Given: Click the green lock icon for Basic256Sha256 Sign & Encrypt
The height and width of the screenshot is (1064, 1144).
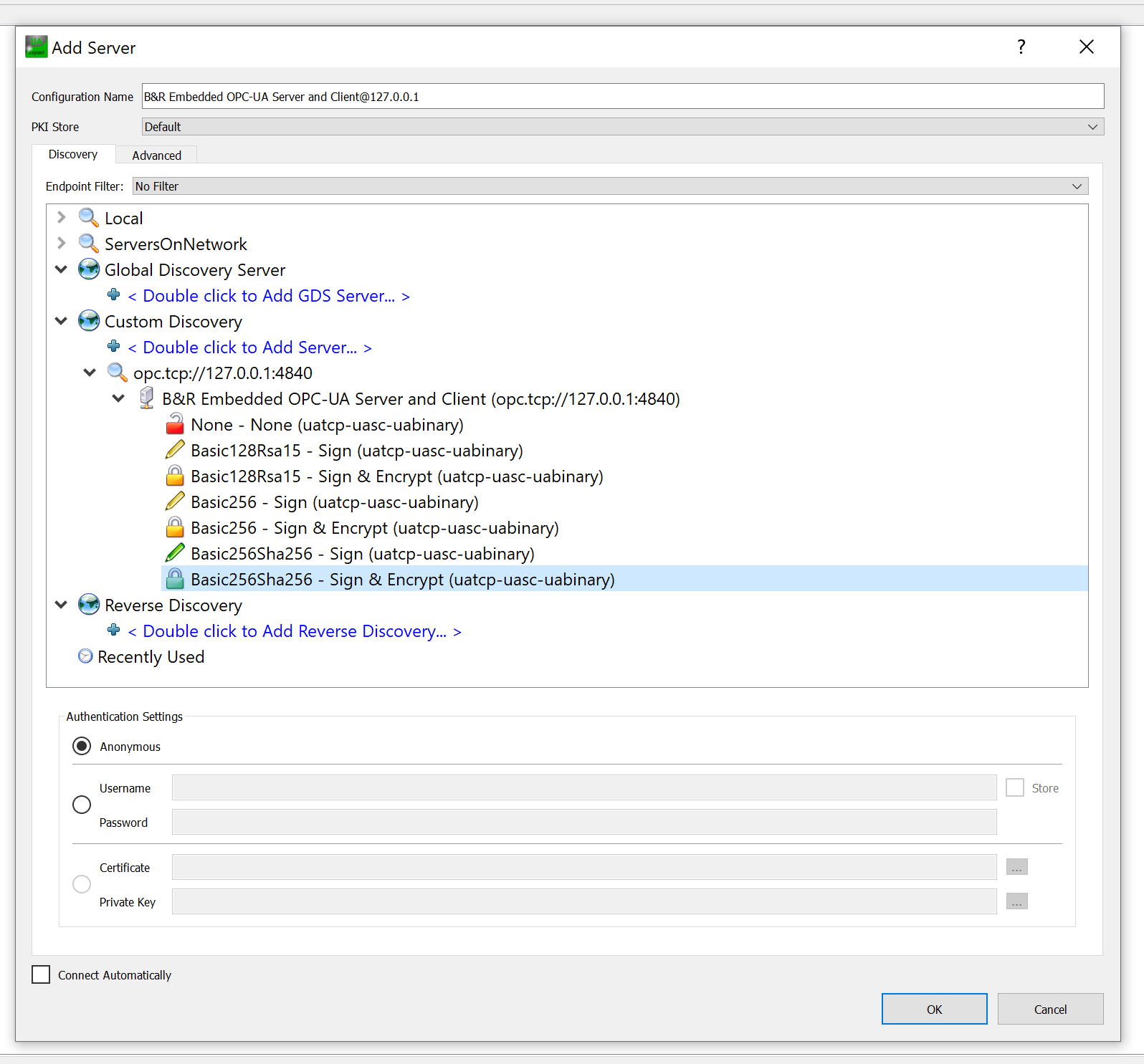Looking at the screenshot, I should click(175, 579).
